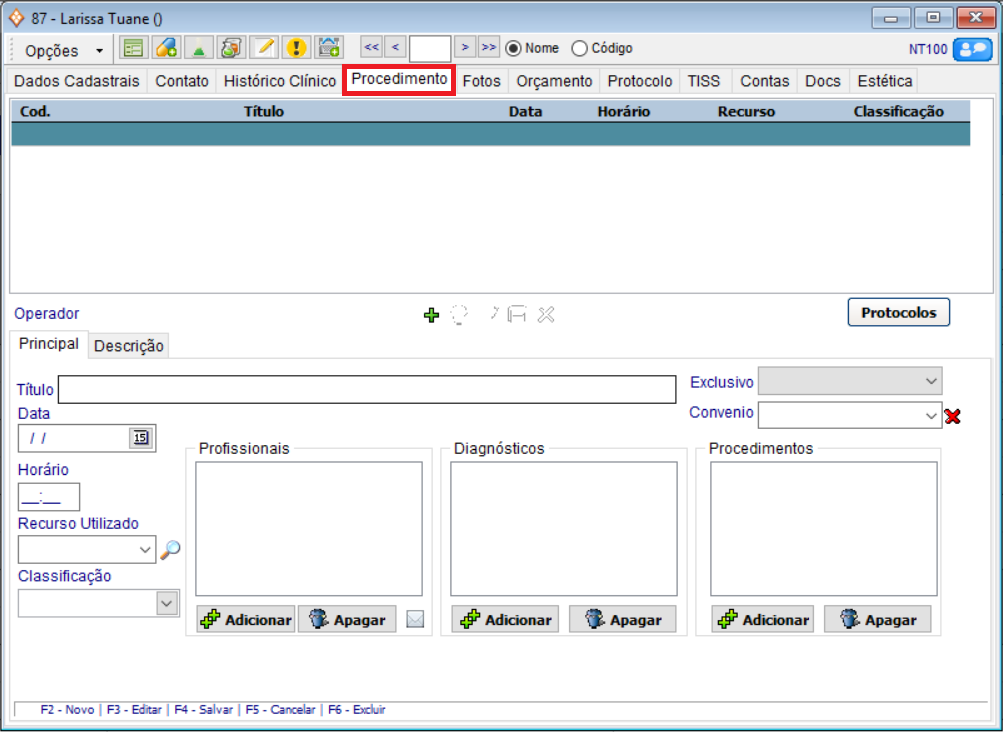Click the Protocolos button

point(898,312)
